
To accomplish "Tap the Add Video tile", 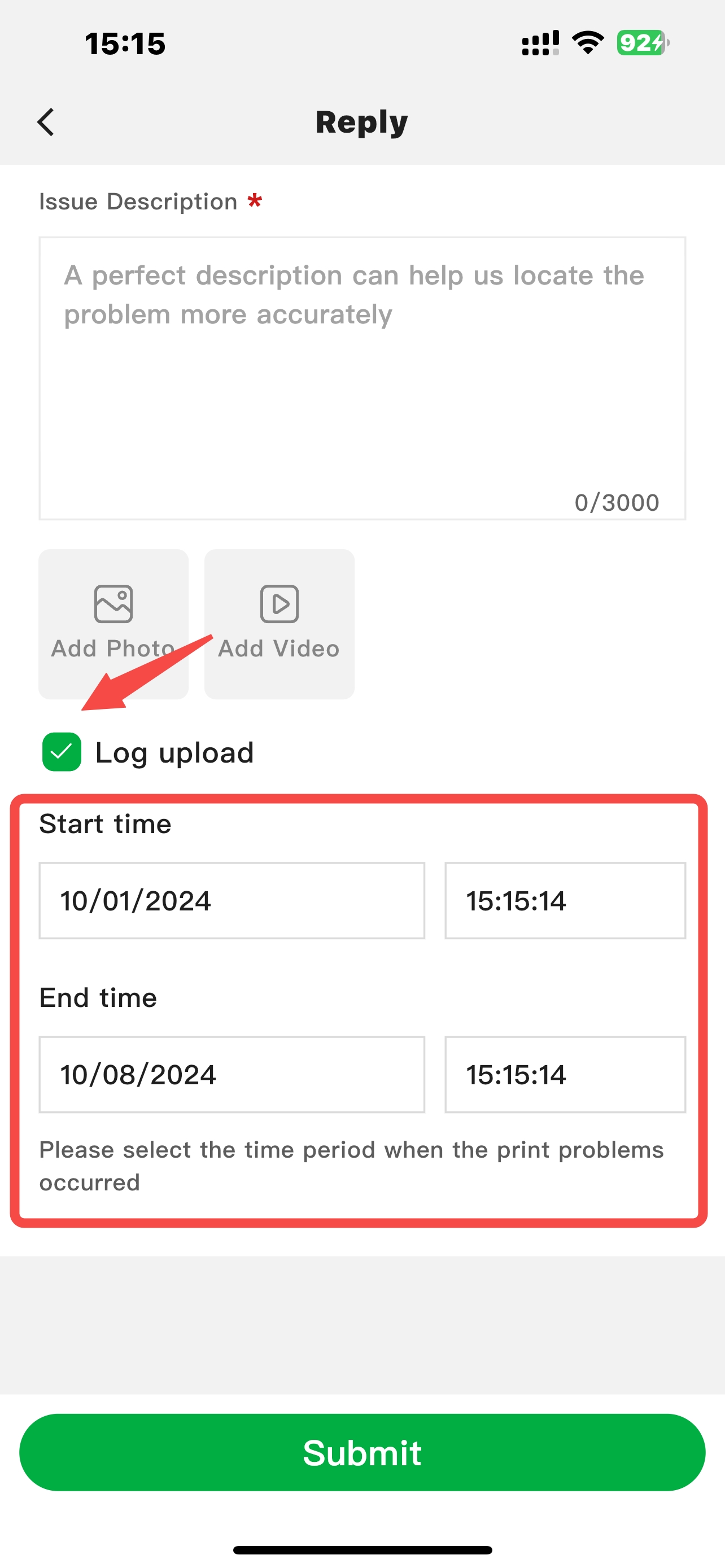I will point(279,624).
